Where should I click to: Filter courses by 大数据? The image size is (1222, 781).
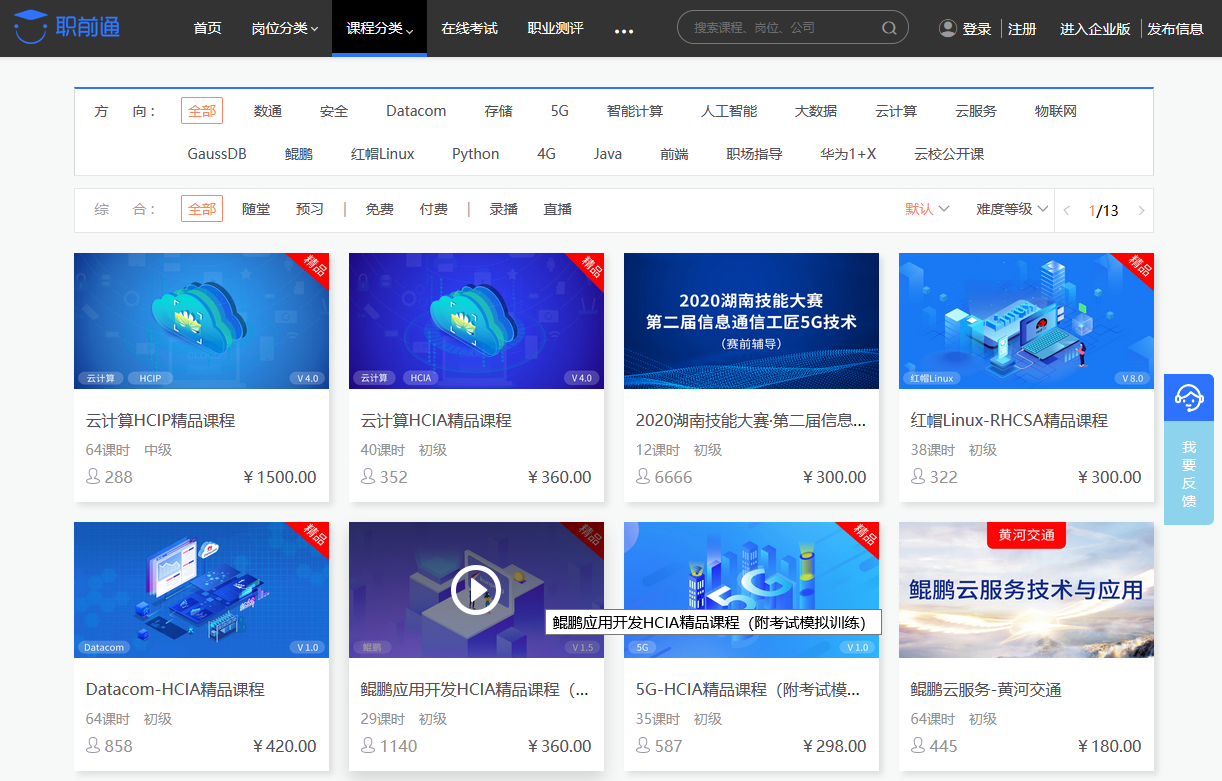pos(816,111)
